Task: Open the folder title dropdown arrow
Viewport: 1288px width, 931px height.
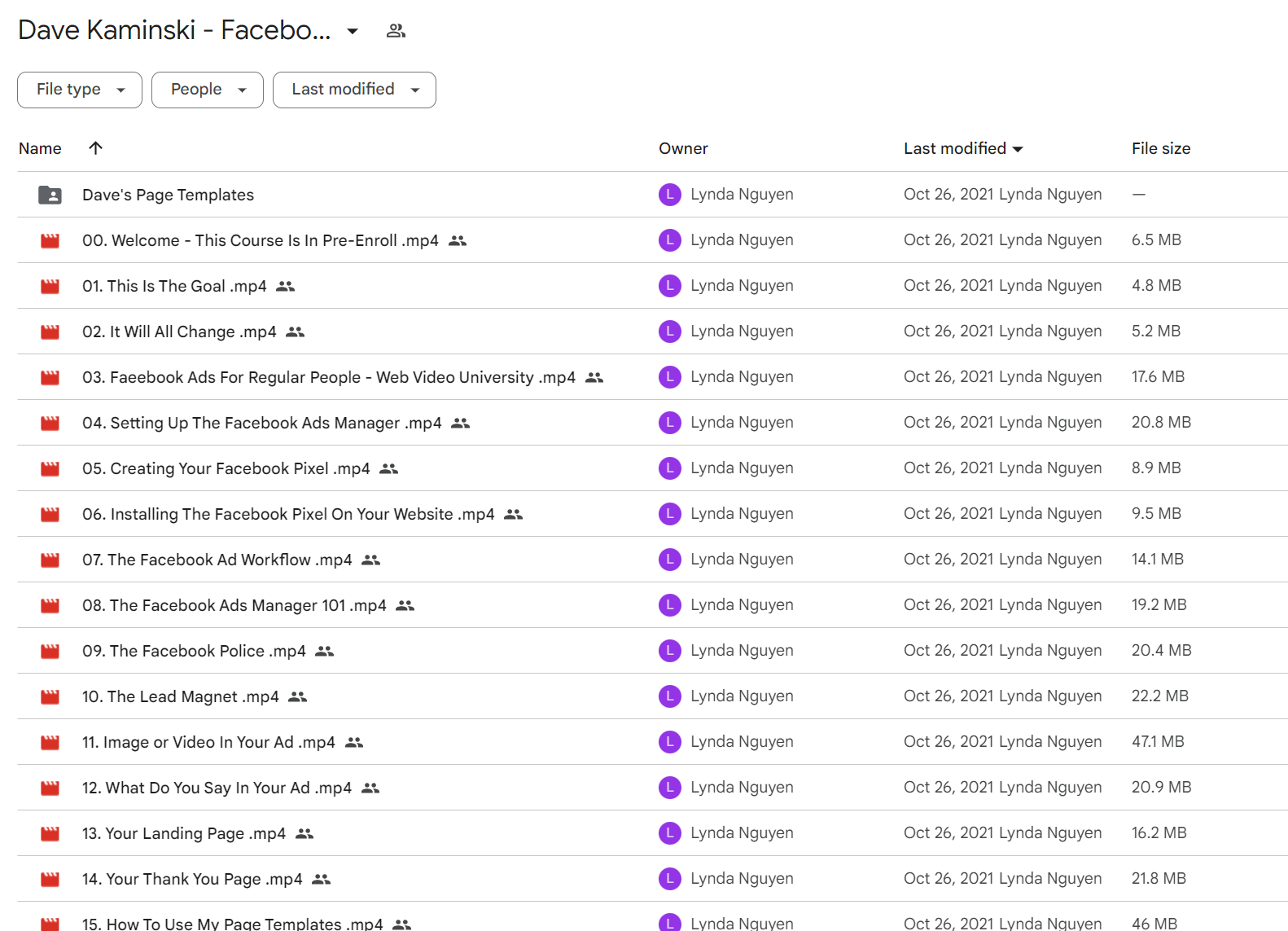Action: (353, 31)
